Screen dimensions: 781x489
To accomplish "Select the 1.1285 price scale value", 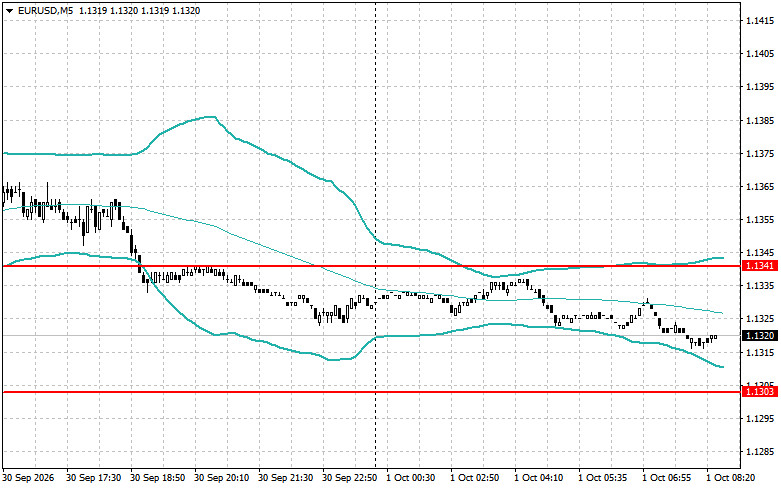I will tap(760, 452).
